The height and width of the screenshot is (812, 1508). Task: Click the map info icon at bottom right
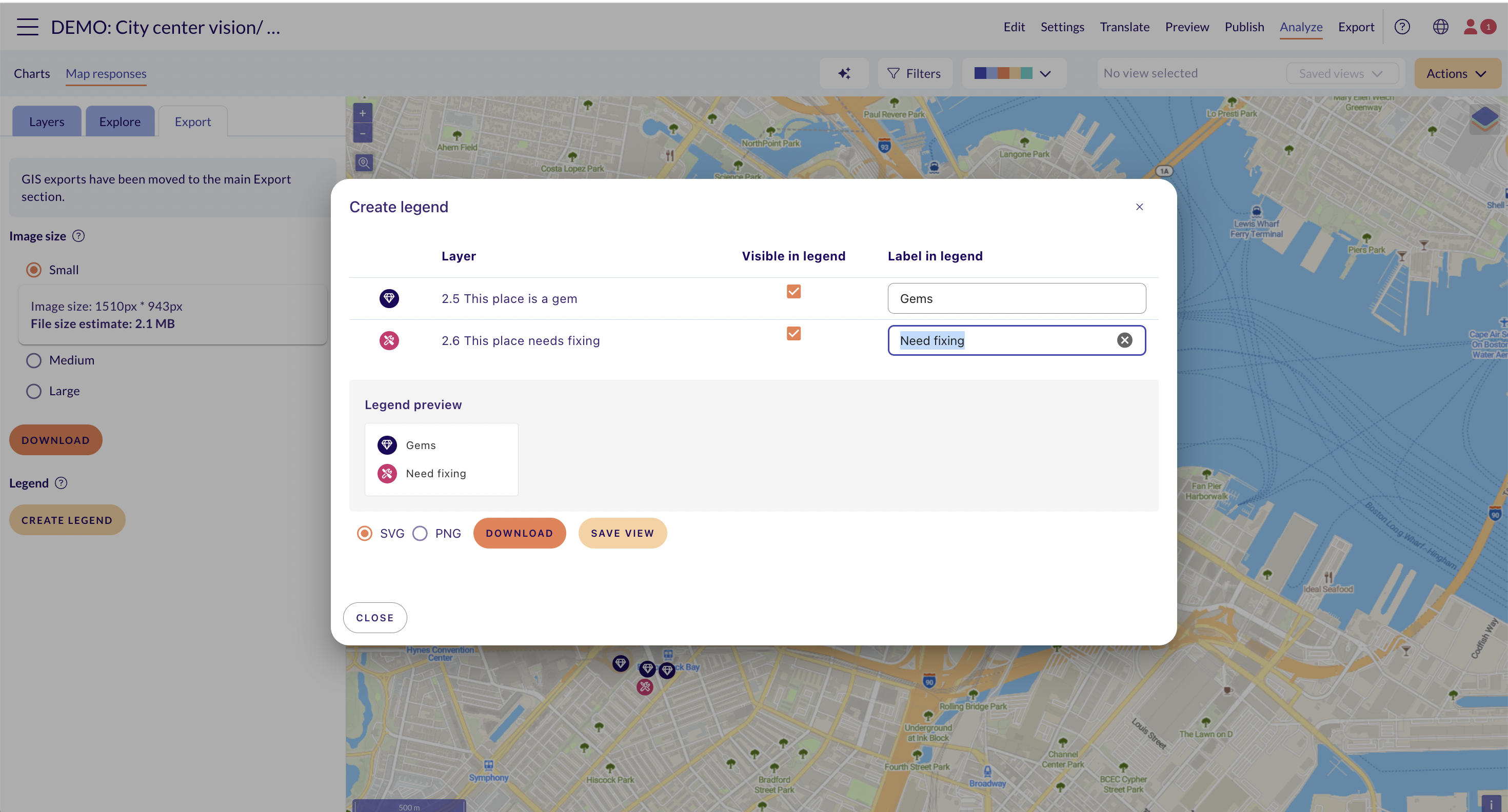(x=1491, y=804)
